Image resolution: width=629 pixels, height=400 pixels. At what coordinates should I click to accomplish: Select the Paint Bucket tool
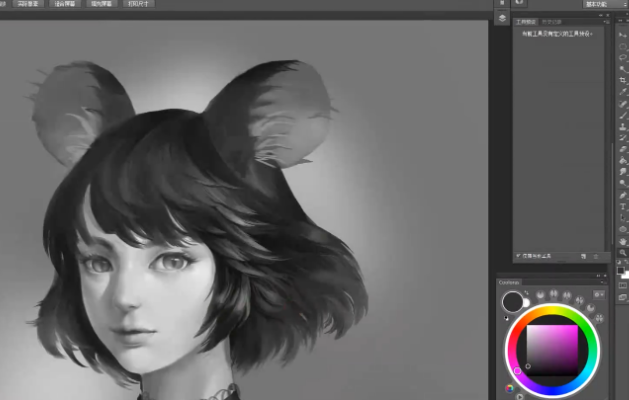point(623,160)
